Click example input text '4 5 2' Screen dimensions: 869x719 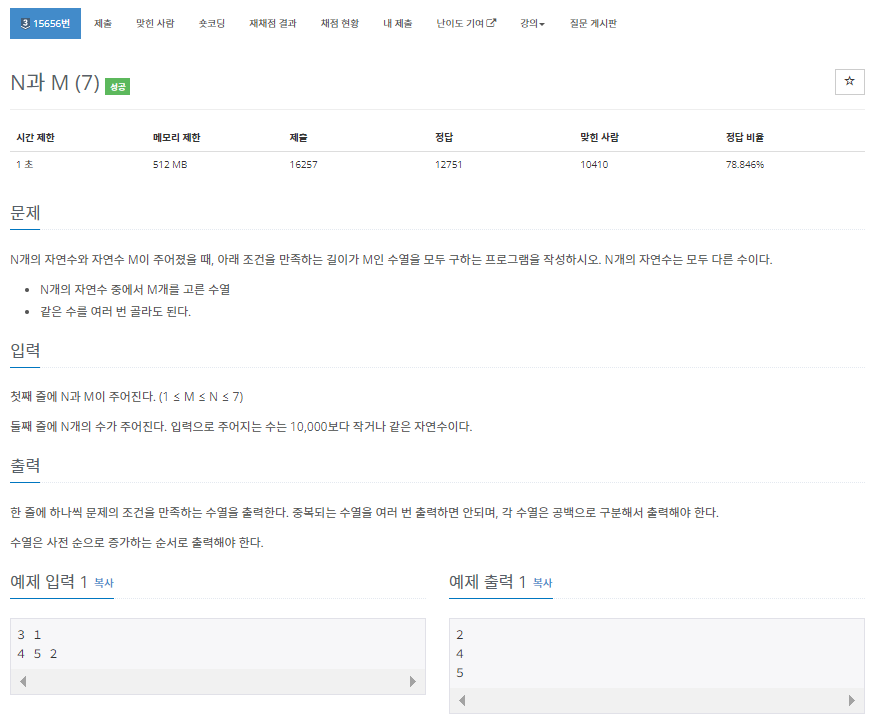37,654
